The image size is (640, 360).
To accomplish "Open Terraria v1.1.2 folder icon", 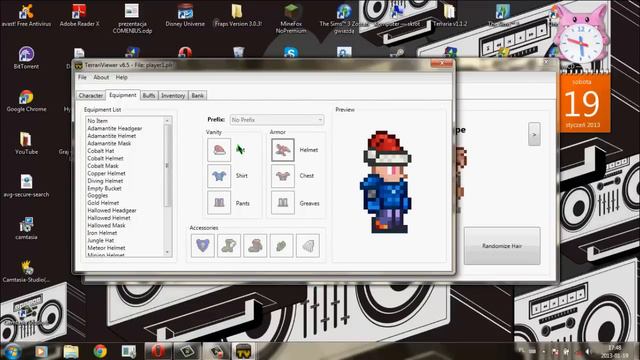I will 449,16.
